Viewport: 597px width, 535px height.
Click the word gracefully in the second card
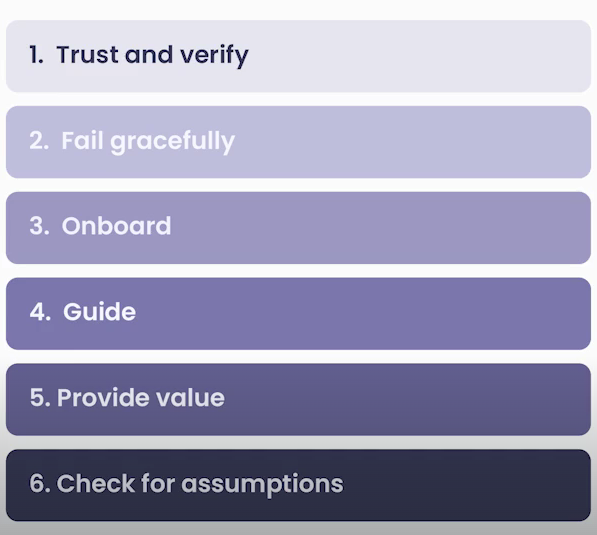[x=172, y=142]
